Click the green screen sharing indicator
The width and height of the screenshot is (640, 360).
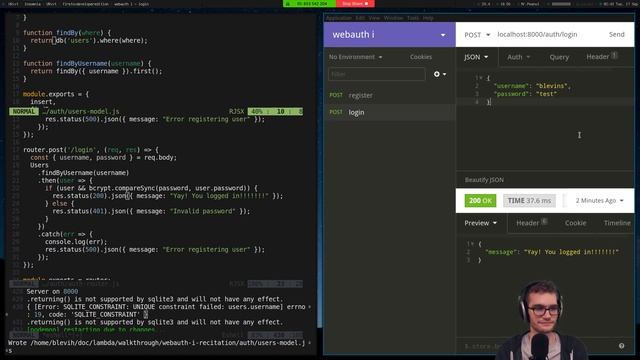click(309, 4)
